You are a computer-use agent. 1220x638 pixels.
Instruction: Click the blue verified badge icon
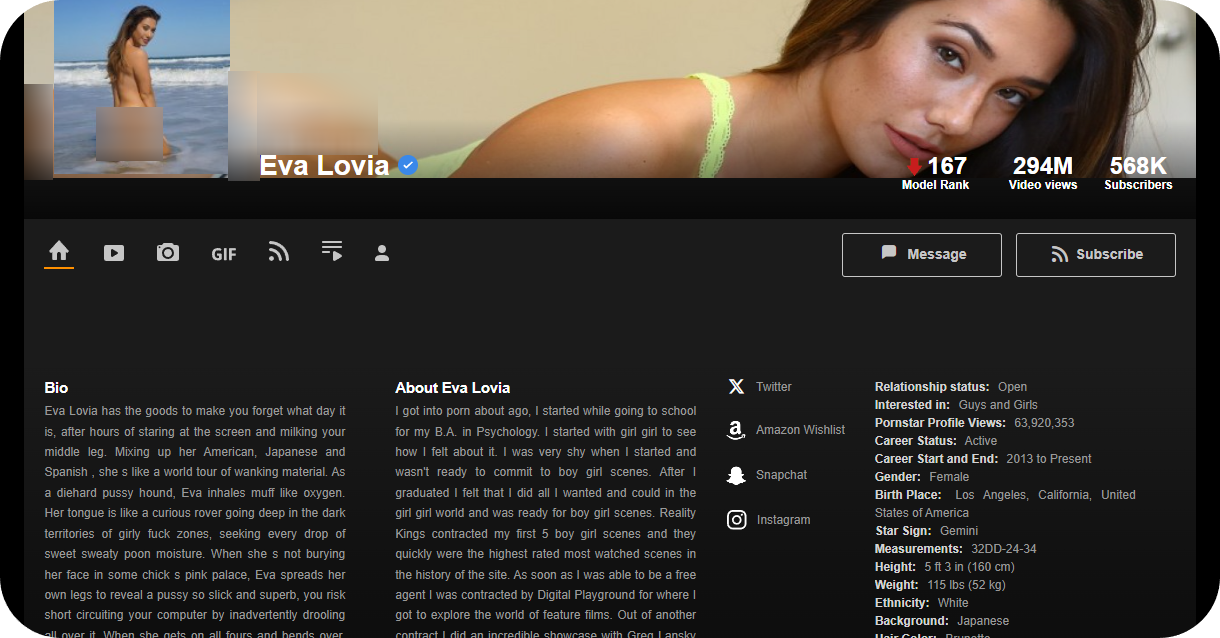408,166
